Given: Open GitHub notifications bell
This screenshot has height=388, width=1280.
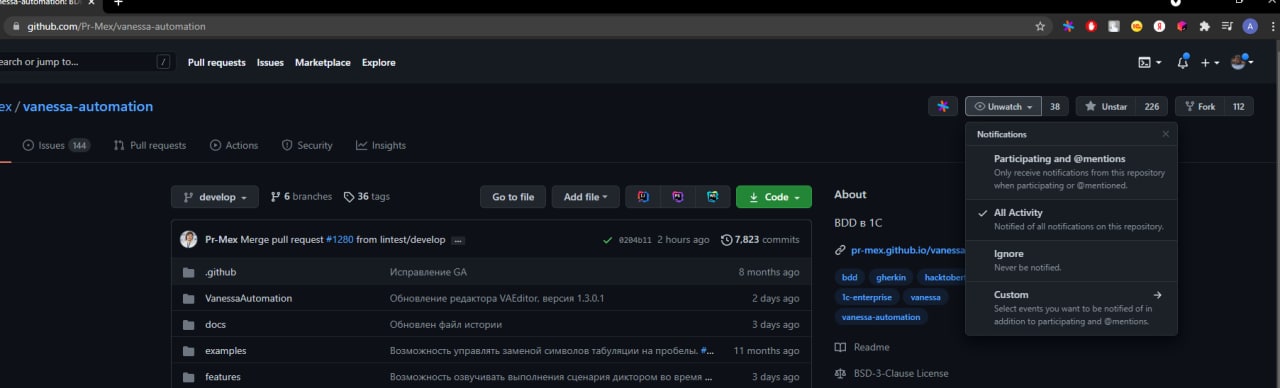Looking at the screenshot, I should coord(1183,62).
